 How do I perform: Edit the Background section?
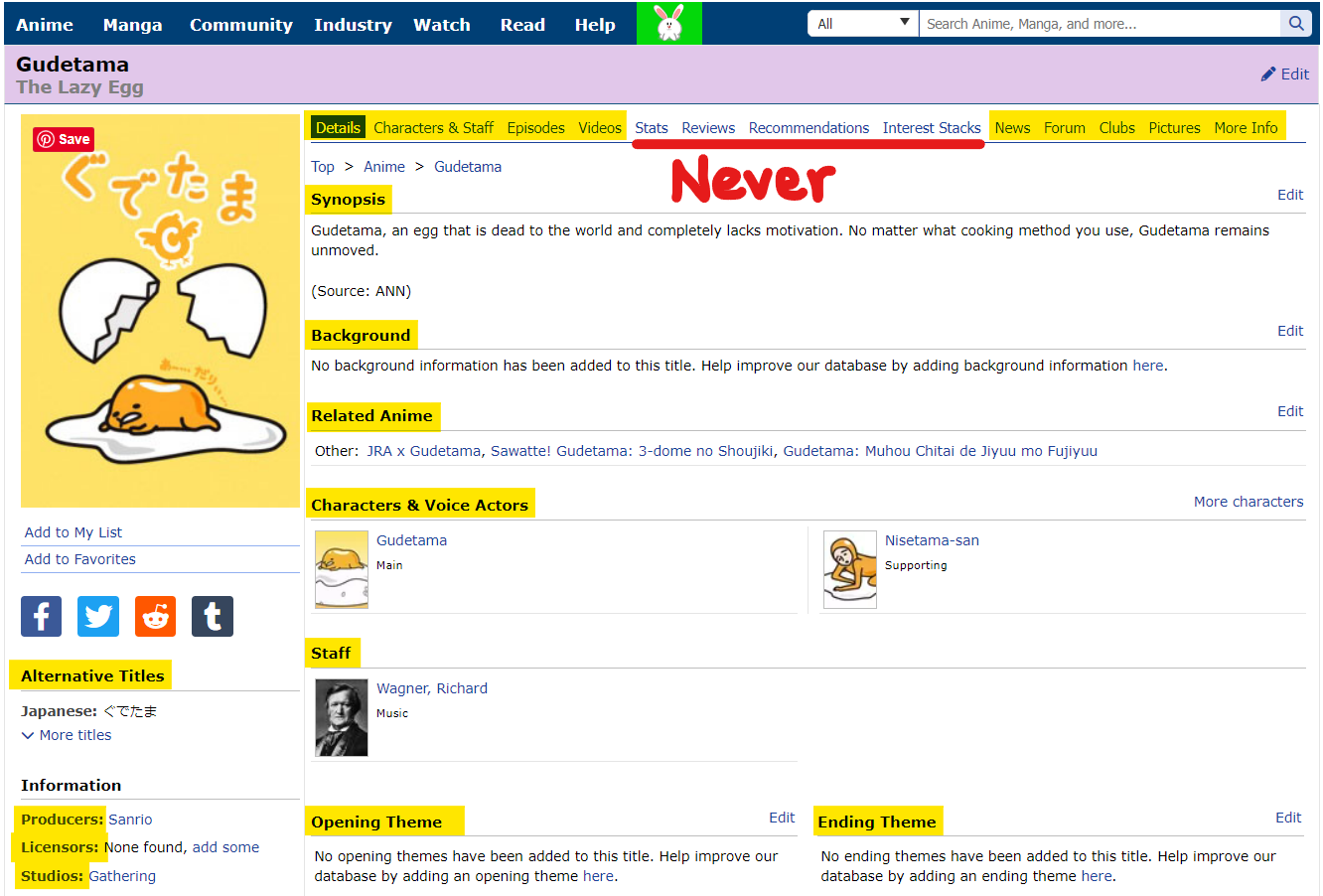click(x=1290, y=331)
